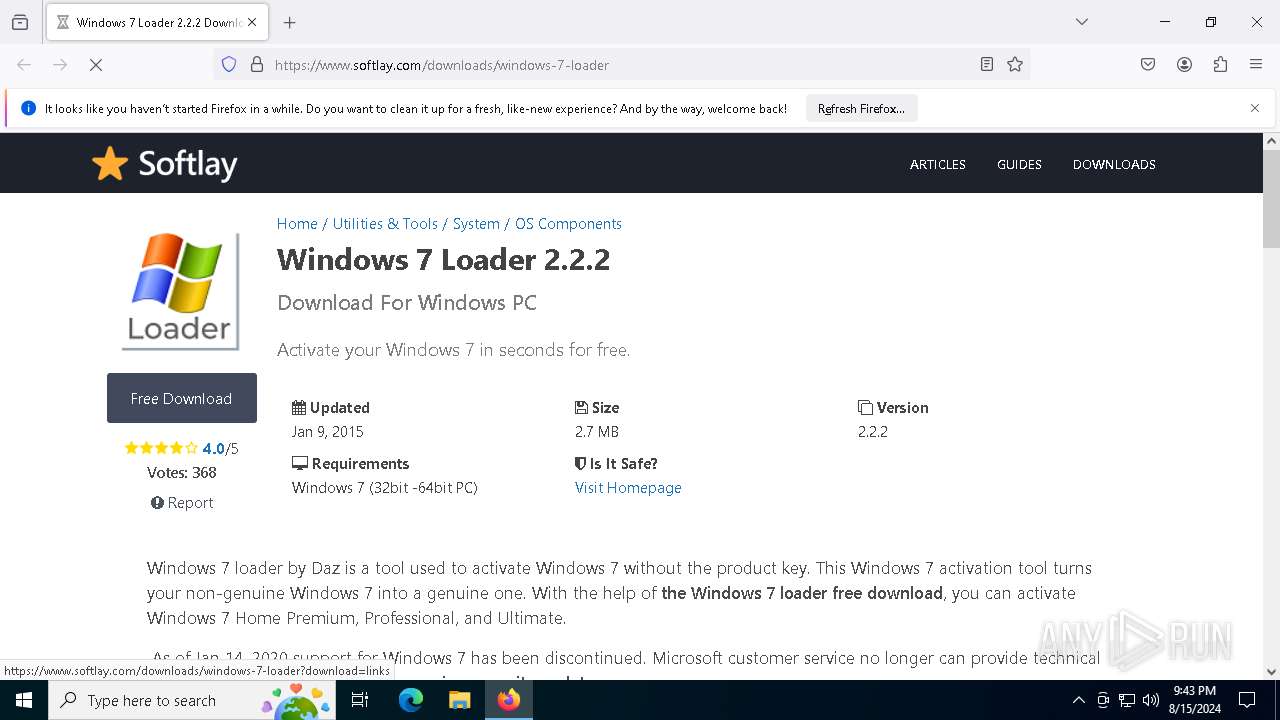This screenshot has height=720, width=1280.
Task: Follow the System breadcrumb link
Action: pos(476,224)
